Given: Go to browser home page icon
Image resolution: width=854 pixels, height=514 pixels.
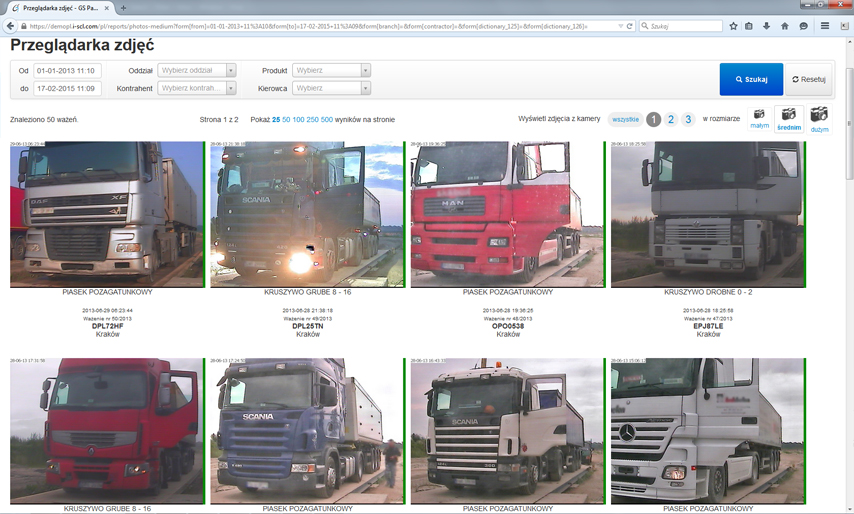Looking at the screenshot, I should [784, 26].
